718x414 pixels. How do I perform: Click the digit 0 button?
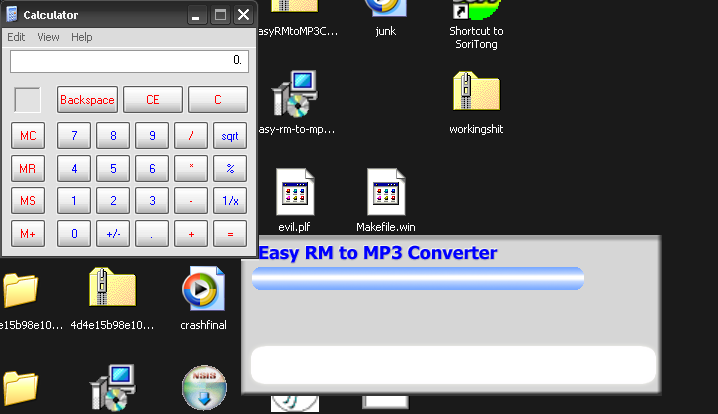[74, 234]
